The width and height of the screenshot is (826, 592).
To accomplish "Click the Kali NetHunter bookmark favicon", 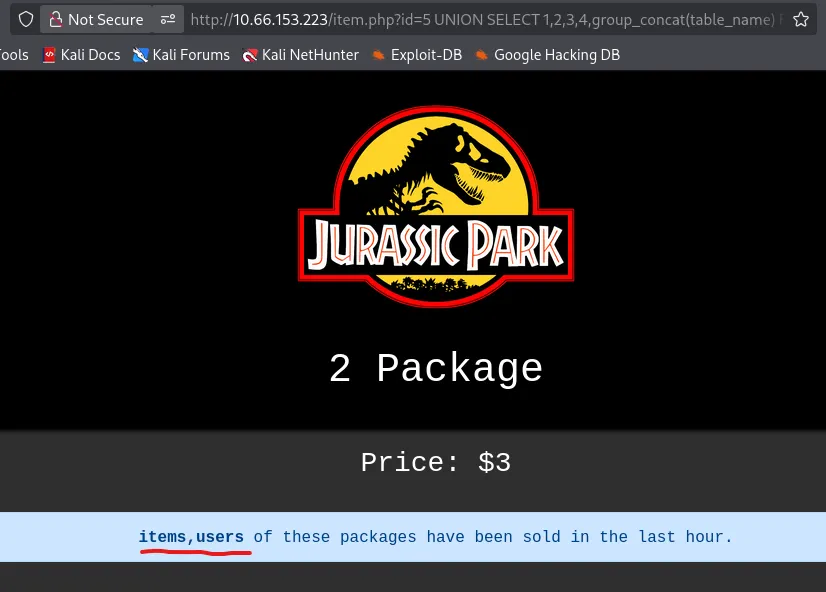I will point(250,55).
